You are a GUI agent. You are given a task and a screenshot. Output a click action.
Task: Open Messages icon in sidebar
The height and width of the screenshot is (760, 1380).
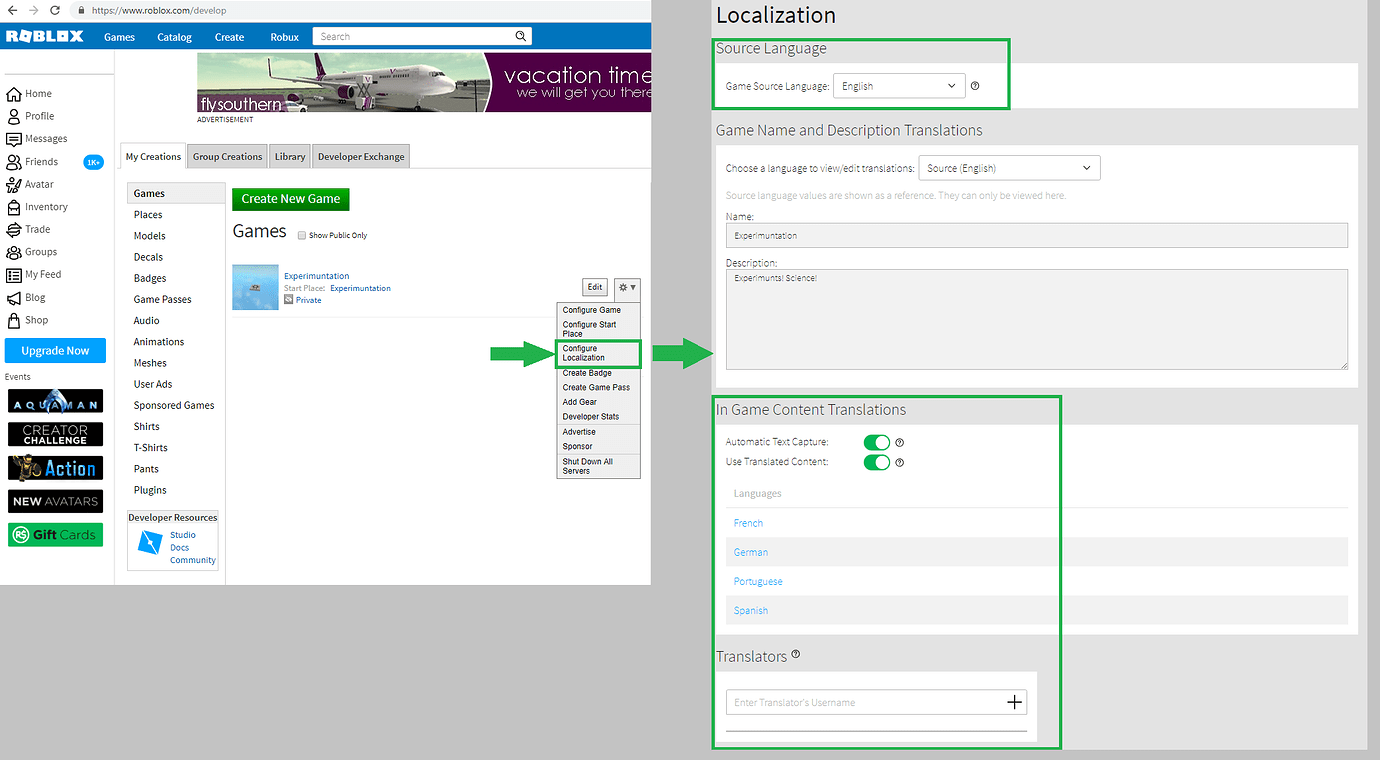pyautogui.click(x=14, y=139)
